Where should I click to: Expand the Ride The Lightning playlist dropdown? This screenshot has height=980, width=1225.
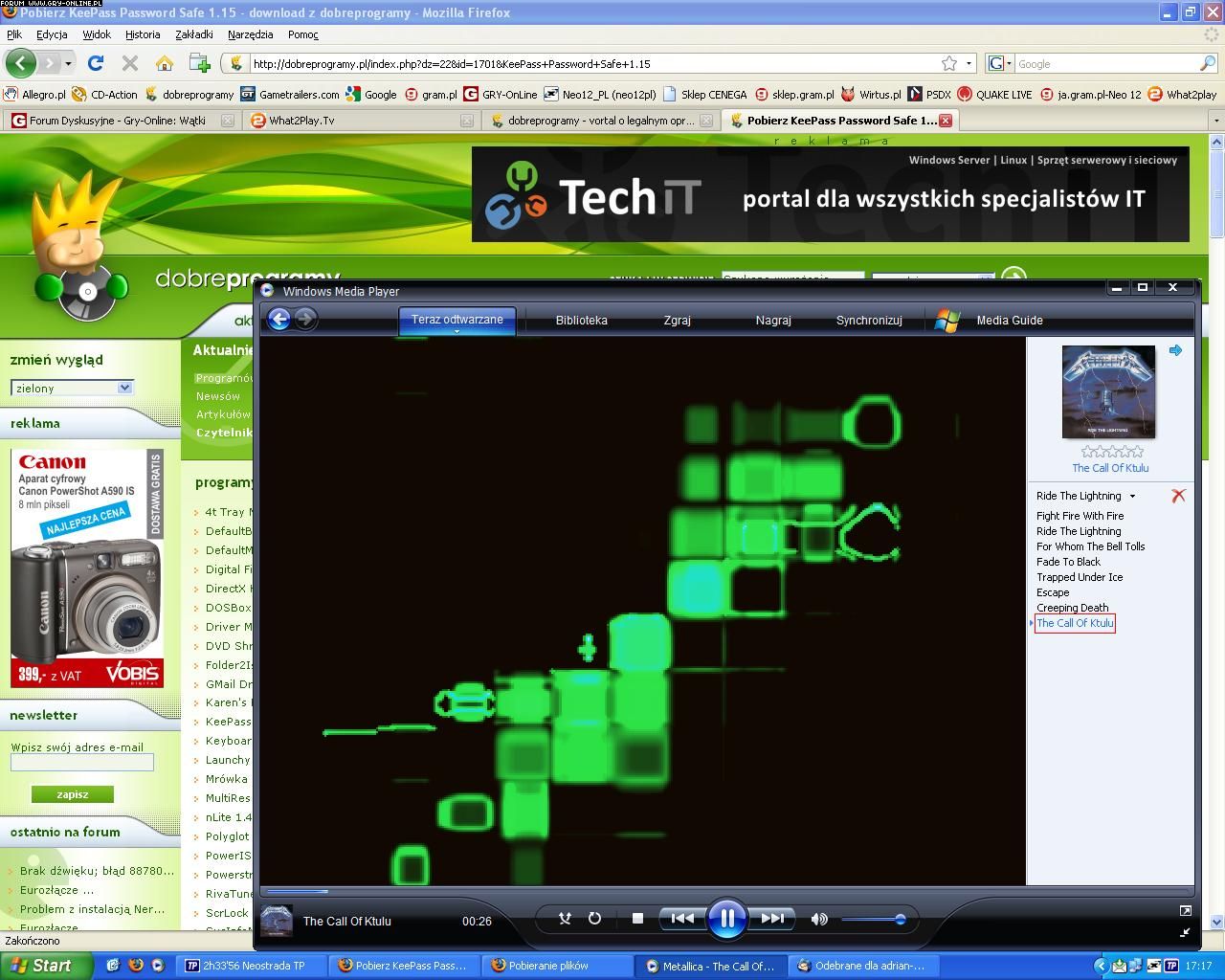click(1132, 496)
